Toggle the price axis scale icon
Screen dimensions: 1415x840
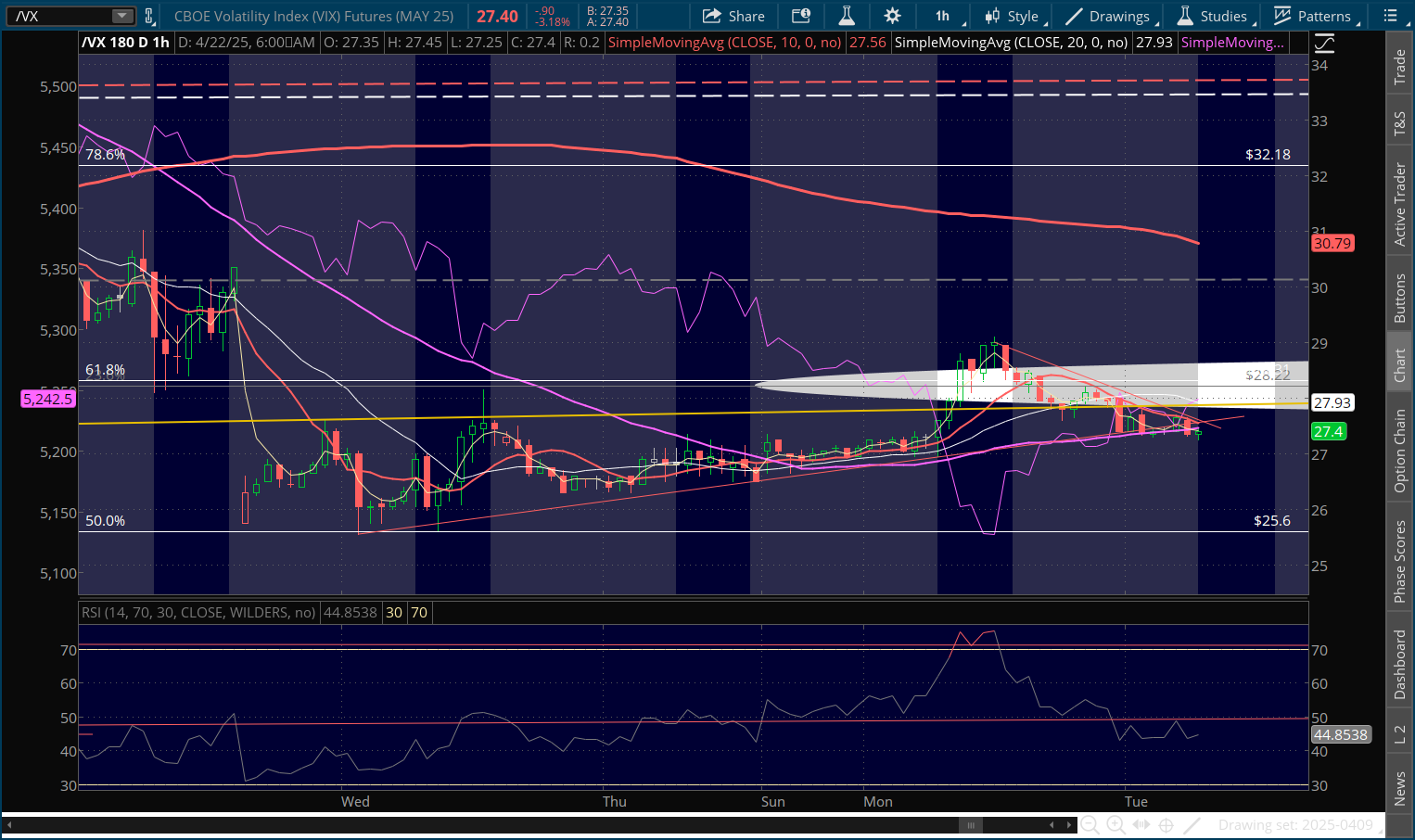pyautogui.click(x=1324, y=43)
